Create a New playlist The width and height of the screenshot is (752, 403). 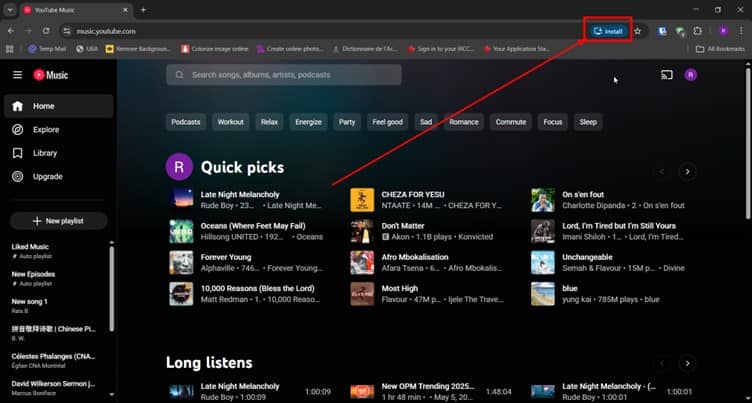(59, 221)
